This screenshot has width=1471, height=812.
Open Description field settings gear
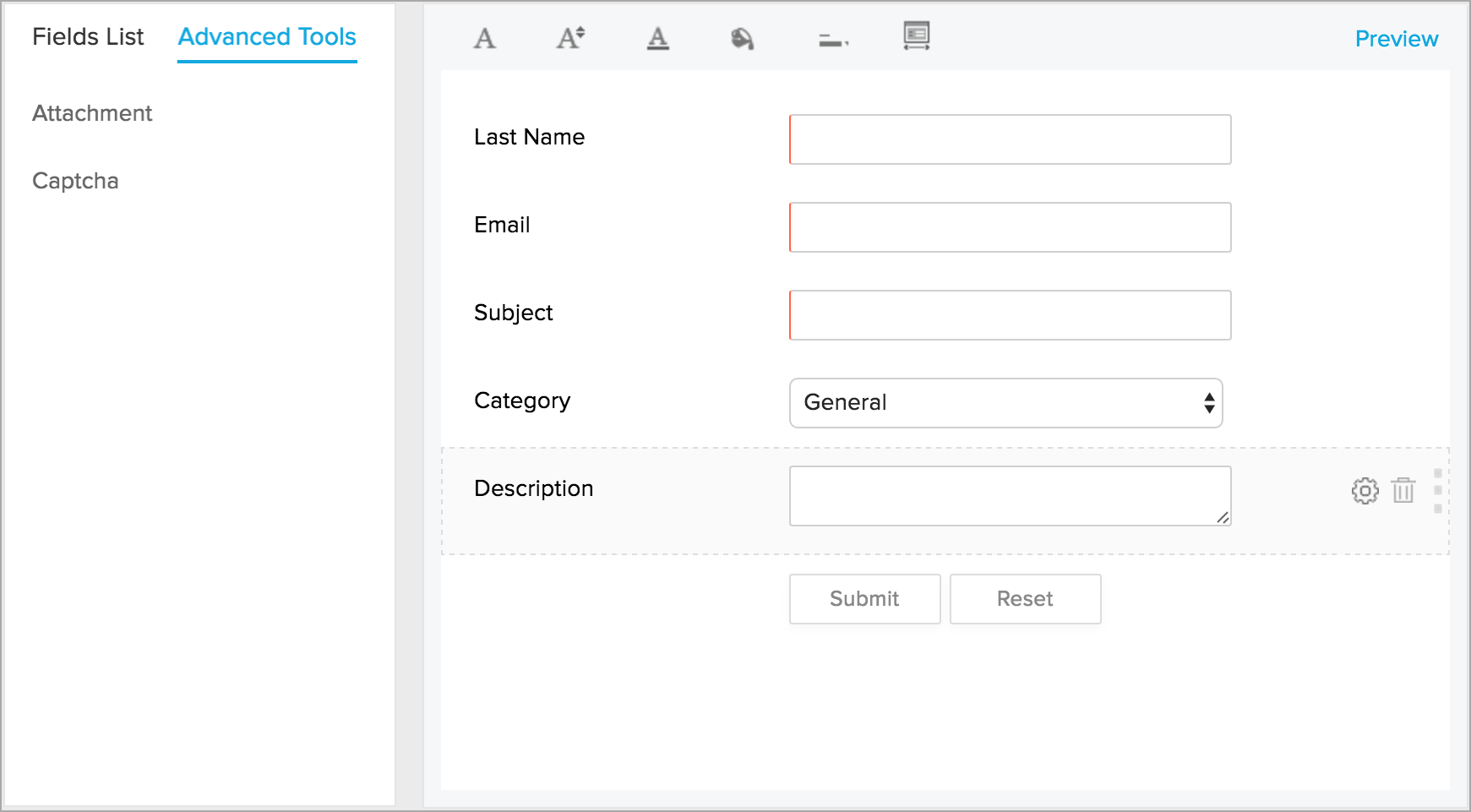point(1365,490)
